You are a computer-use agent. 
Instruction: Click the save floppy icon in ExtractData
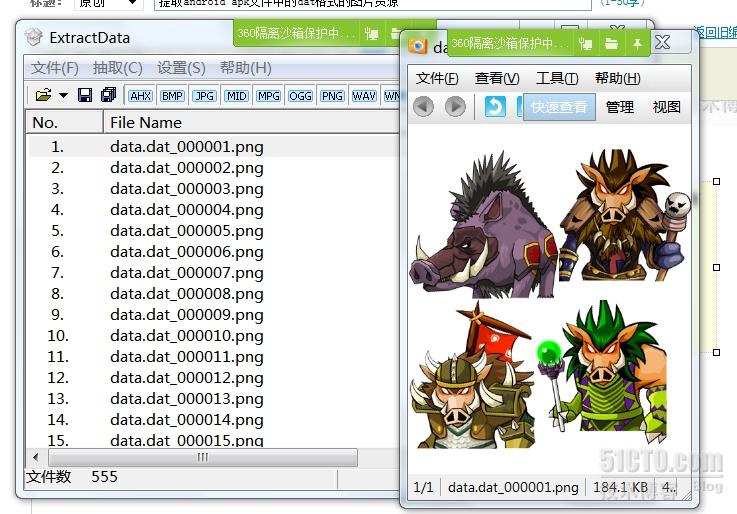tap(85, 95)
